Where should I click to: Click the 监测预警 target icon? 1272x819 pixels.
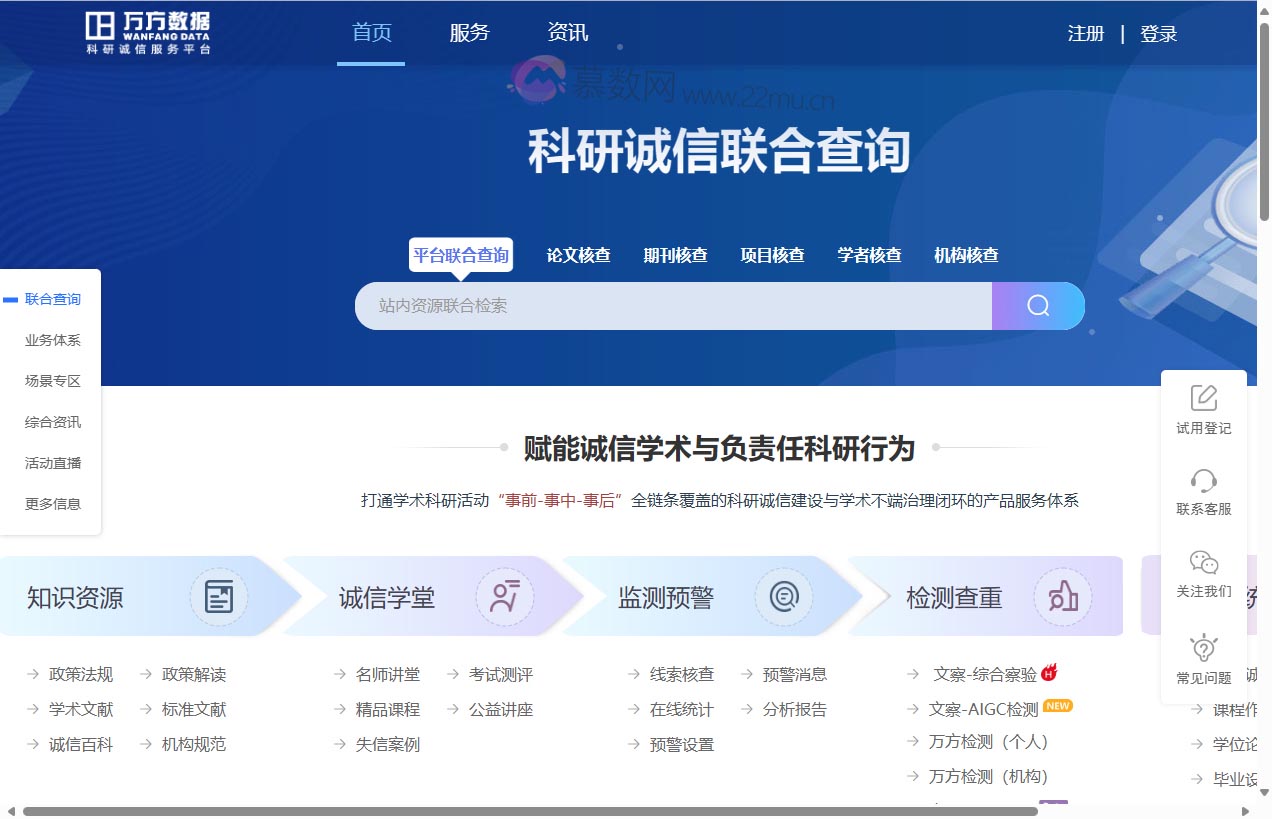[783, 596]
